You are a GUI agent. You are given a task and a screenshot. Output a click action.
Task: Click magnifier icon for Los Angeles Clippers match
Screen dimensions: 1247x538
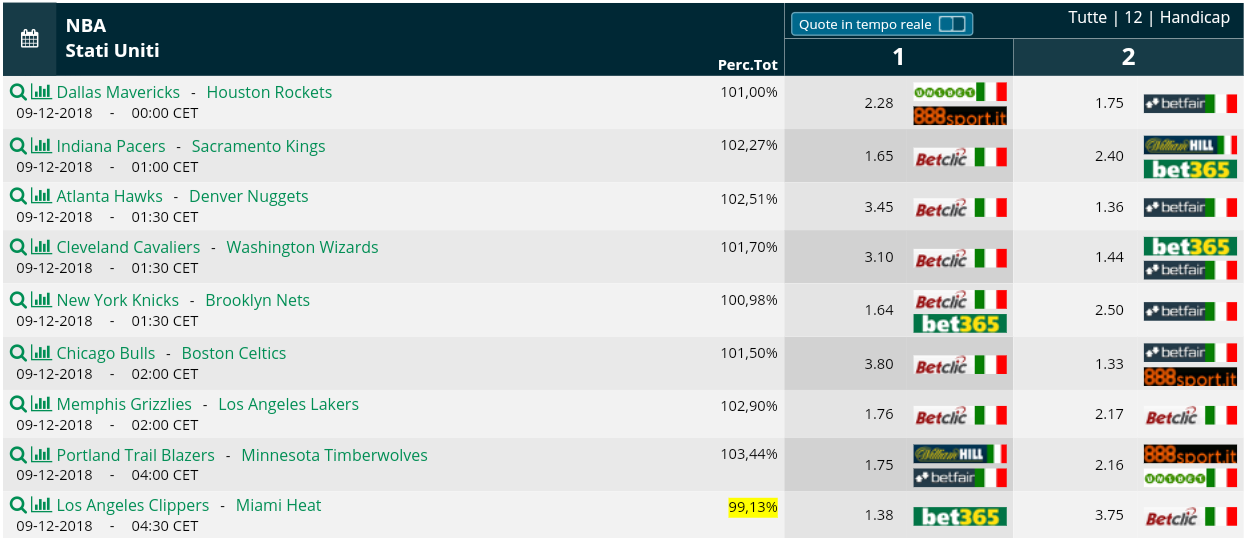click(18, 505)
